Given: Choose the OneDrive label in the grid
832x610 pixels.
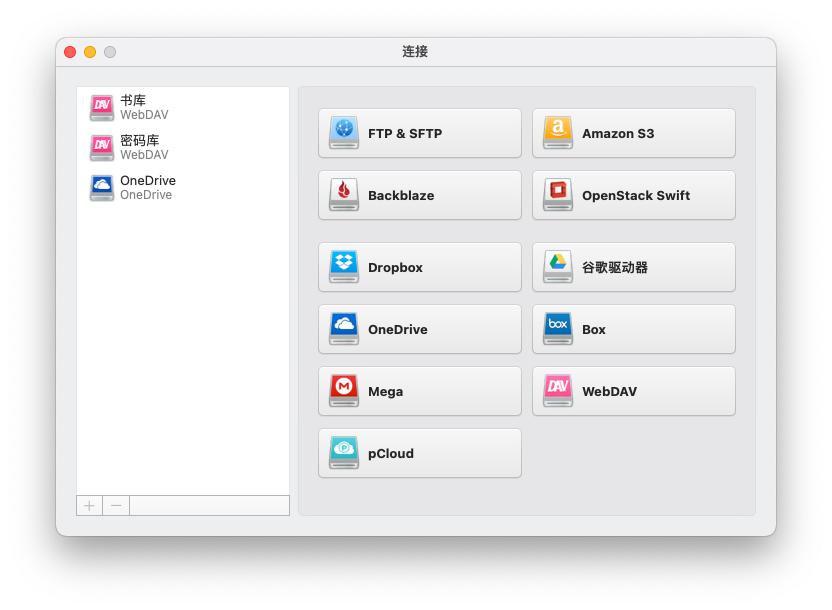Looking at the screenshot, I should pos(398,329).
